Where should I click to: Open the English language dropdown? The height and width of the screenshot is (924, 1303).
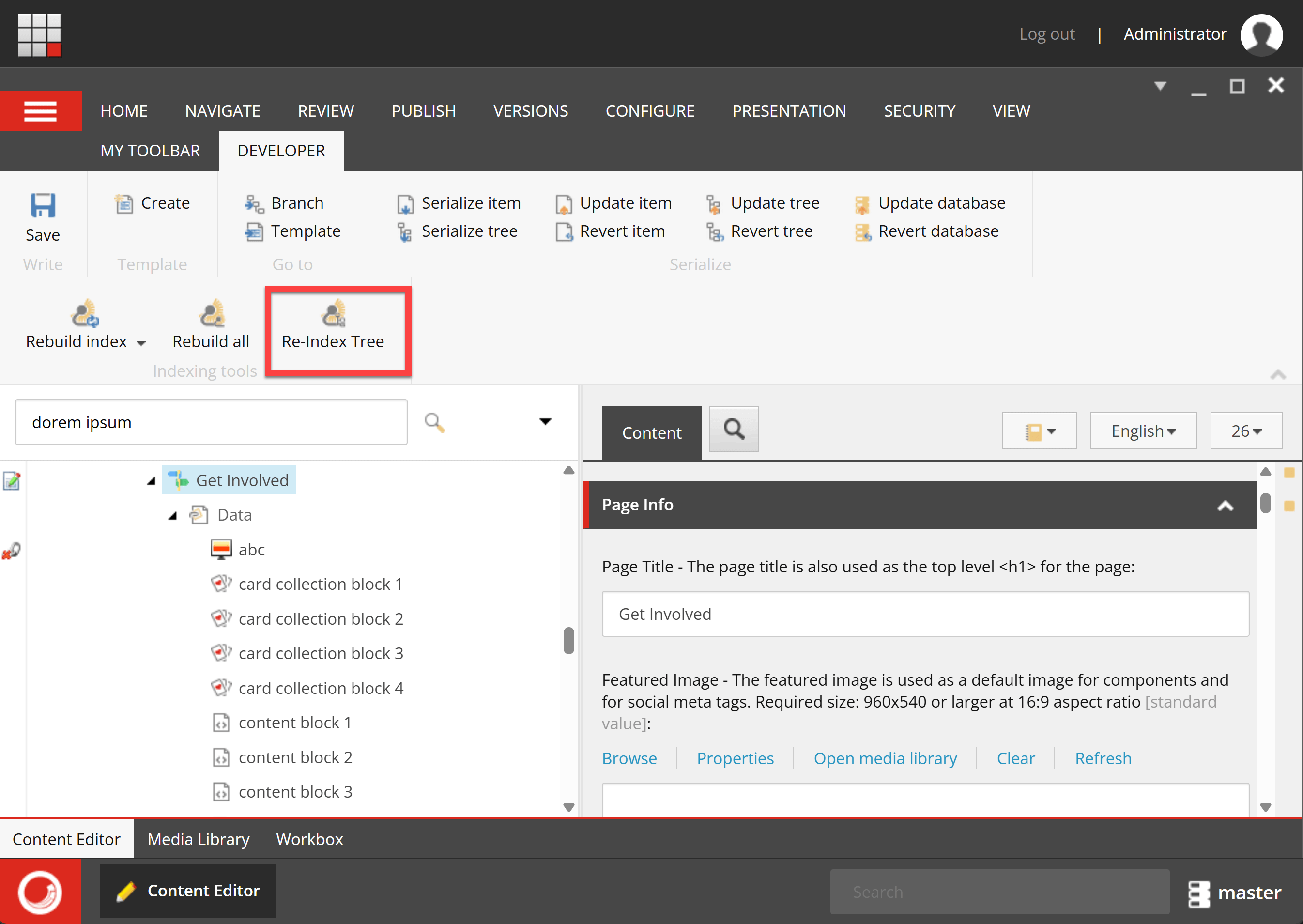coord(1143,431)
